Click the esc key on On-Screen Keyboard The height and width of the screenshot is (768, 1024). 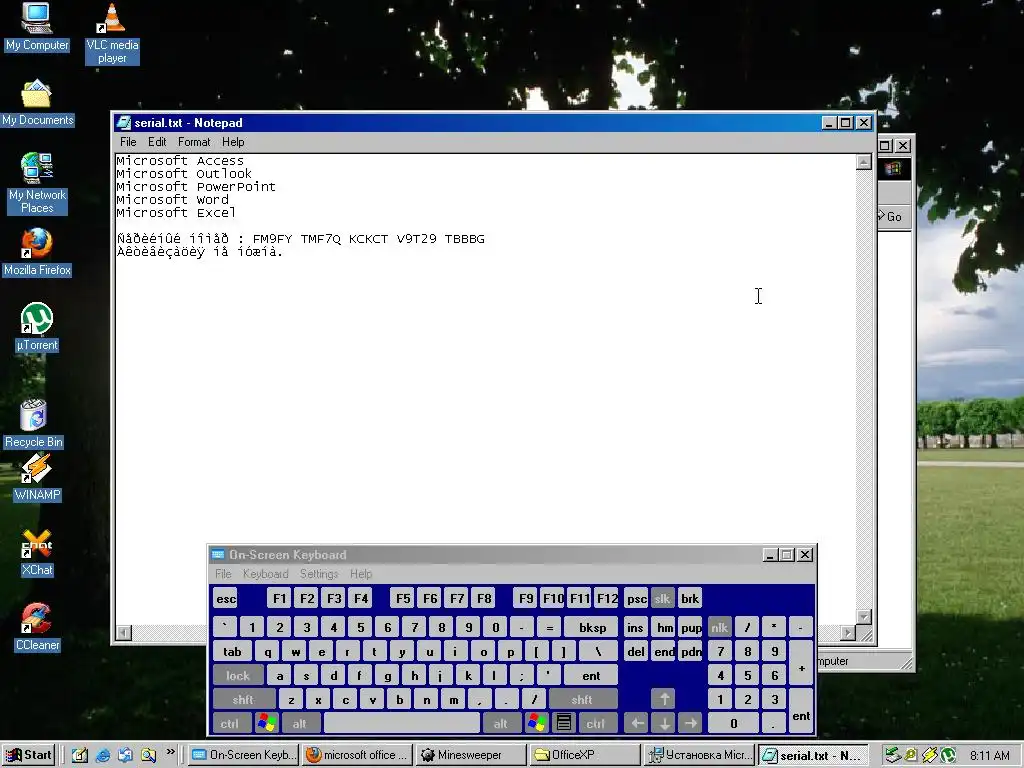coord(226,598)
